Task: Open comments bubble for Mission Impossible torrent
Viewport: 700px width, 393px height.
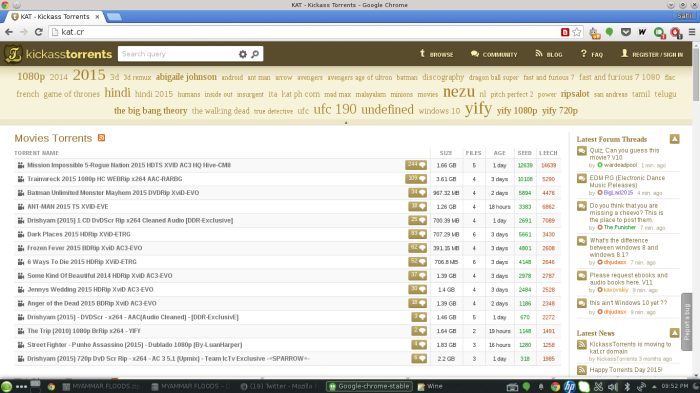Action: (416, 165)
